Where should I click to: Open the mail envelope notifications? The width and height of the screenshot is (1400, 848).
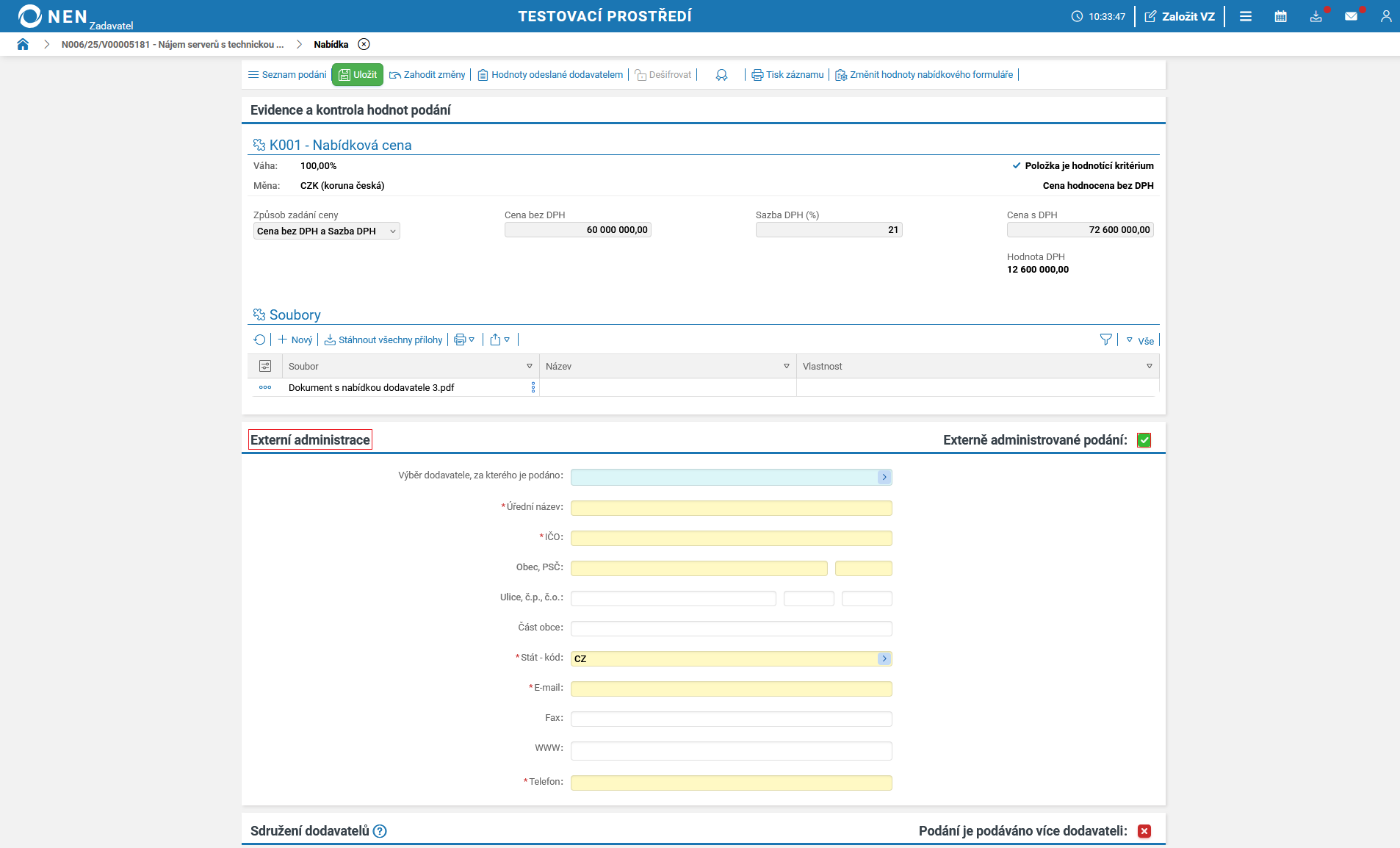(1351, 16)
